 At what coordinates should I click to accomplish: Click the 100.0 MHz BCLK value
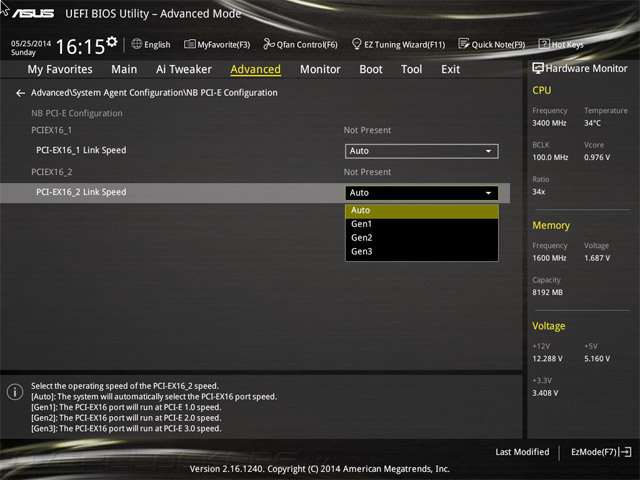(550, 158)
